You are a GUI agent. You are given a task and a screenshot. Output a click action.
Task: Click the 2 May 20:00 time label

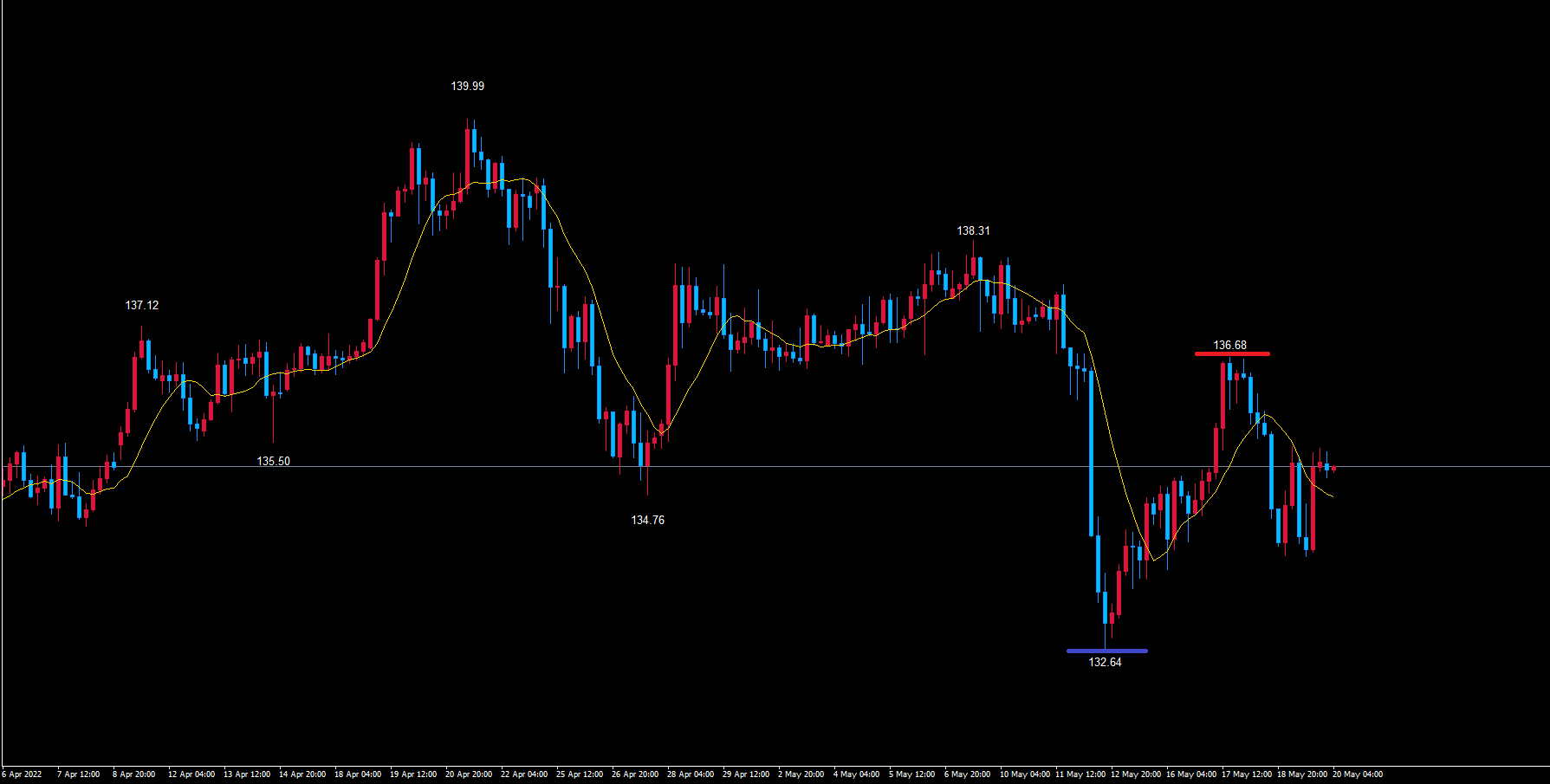click(x=801, y=774)
